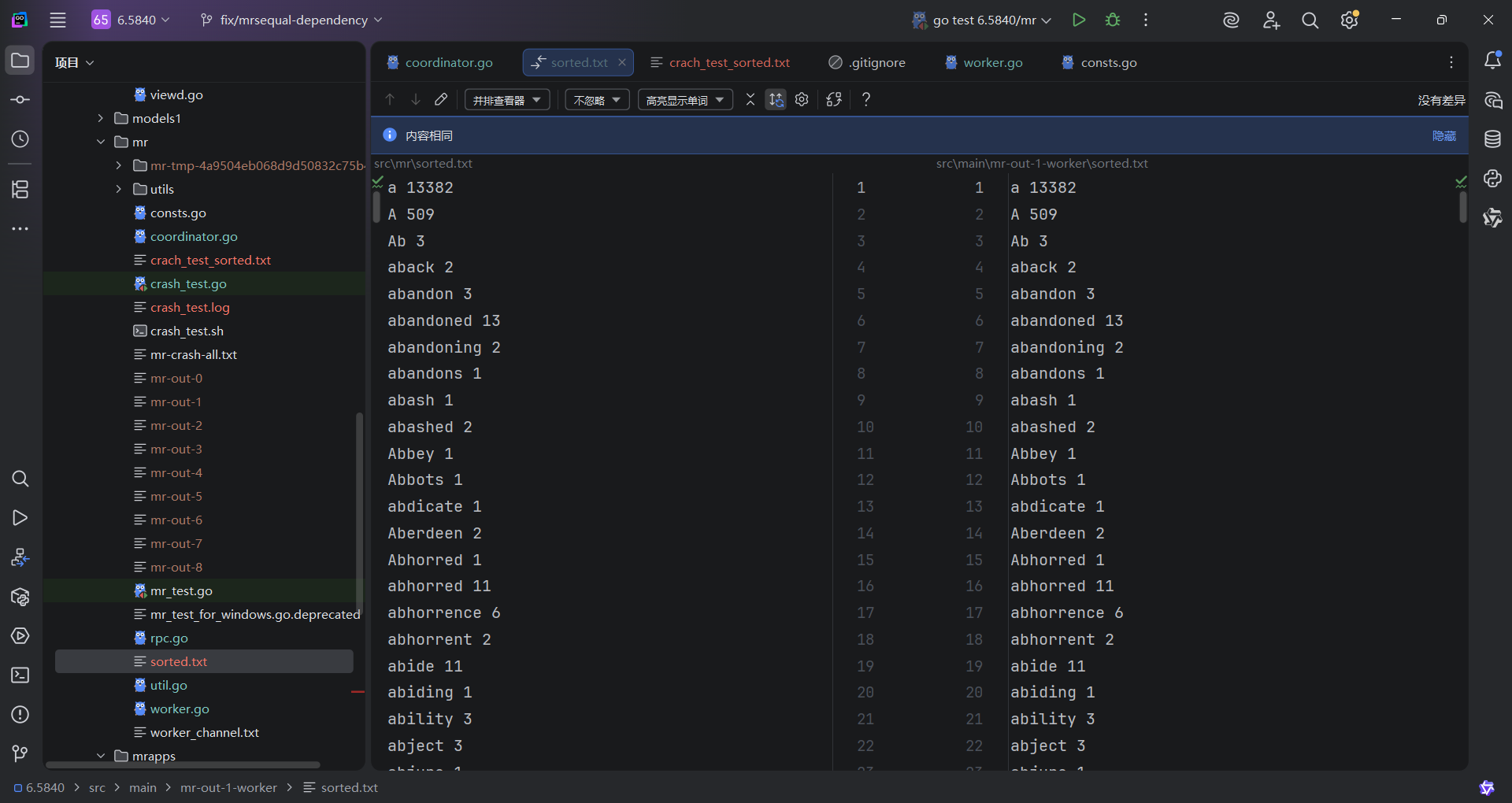Open the 高亮显示单词 highlight dropdown

684,100
